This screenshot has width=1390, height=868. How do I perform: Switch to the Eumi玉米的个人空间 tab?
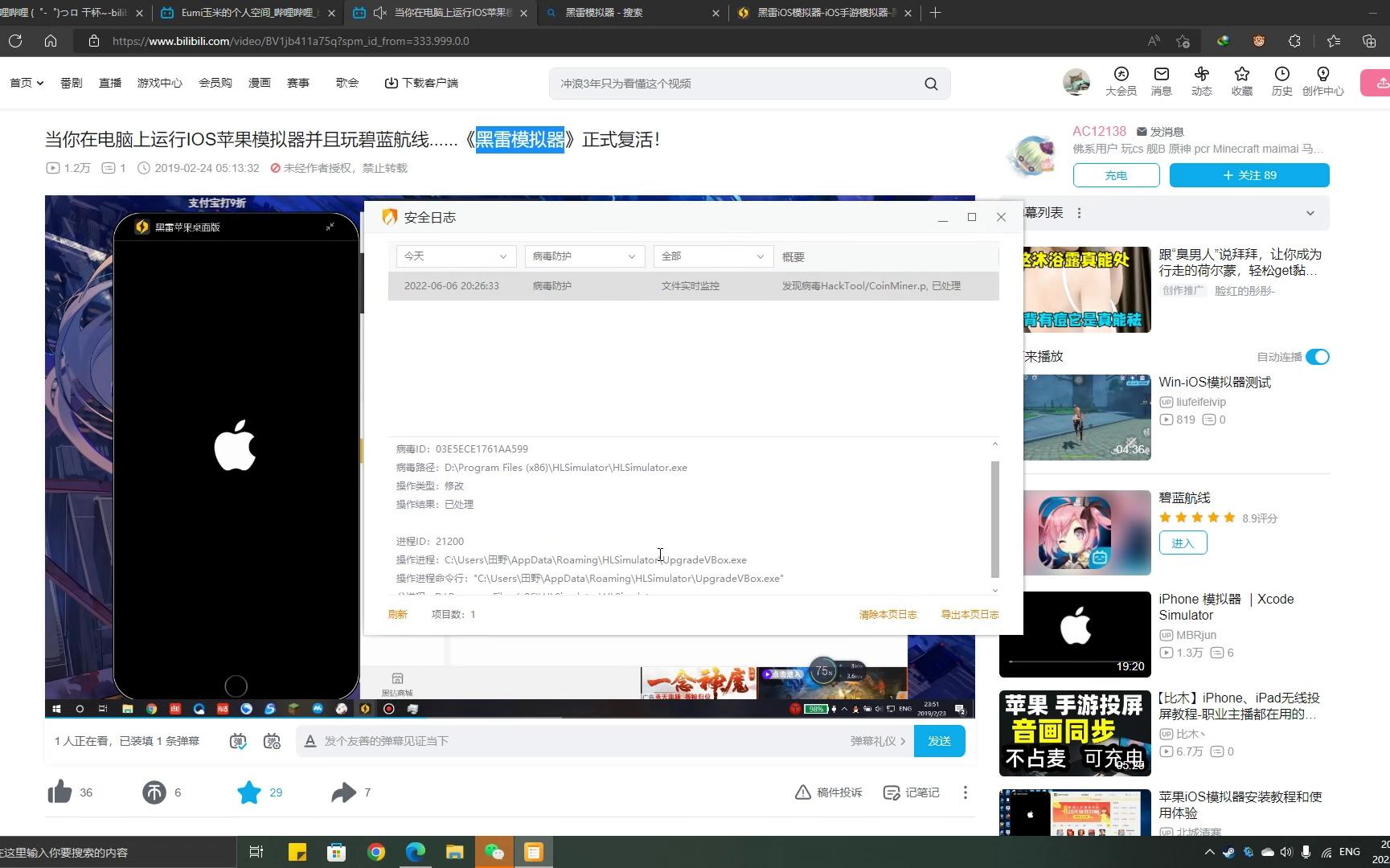click(x=248, y=13)
